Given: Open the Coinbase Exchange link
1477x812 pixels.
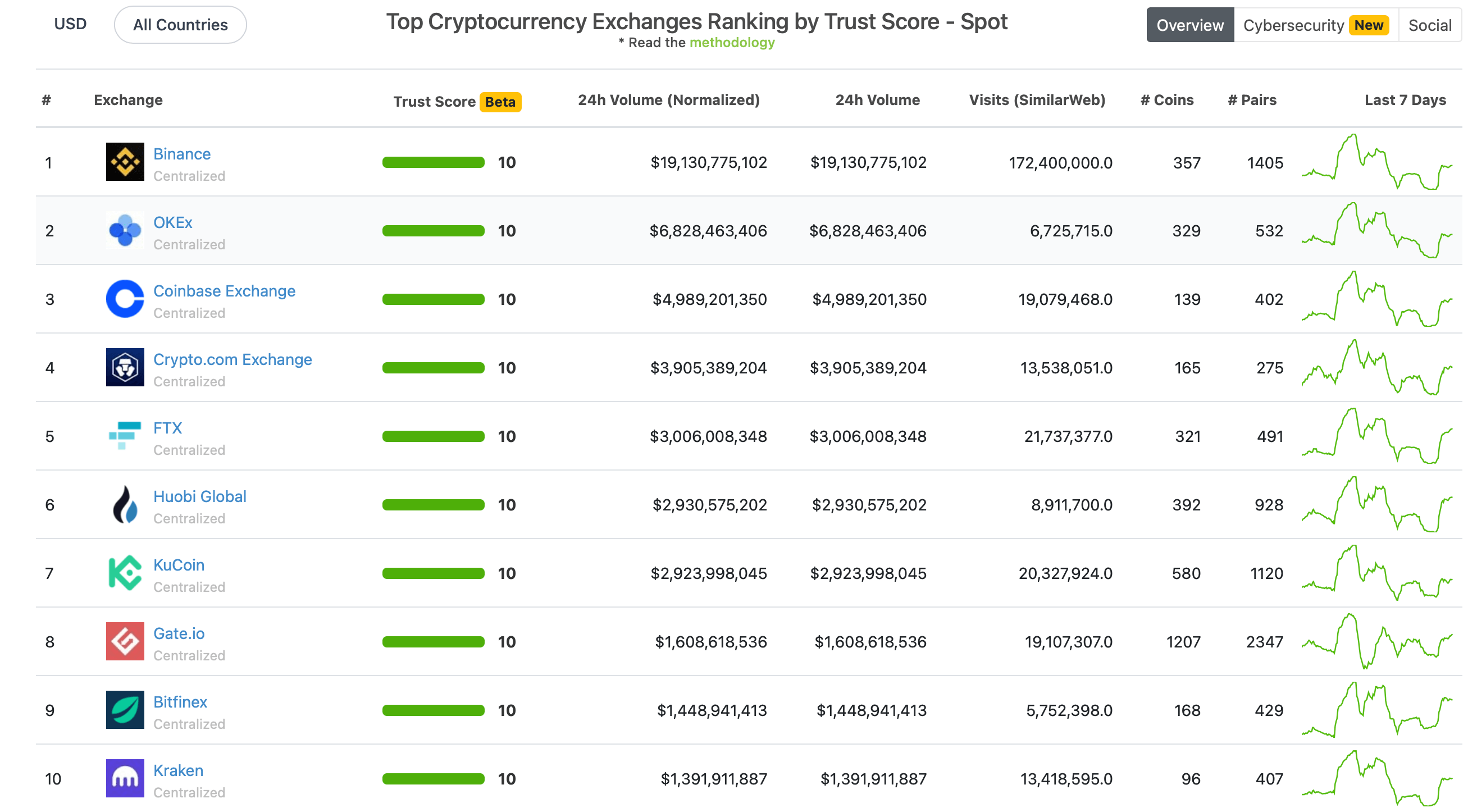Looking at the screenshot, I should (224, 291).
